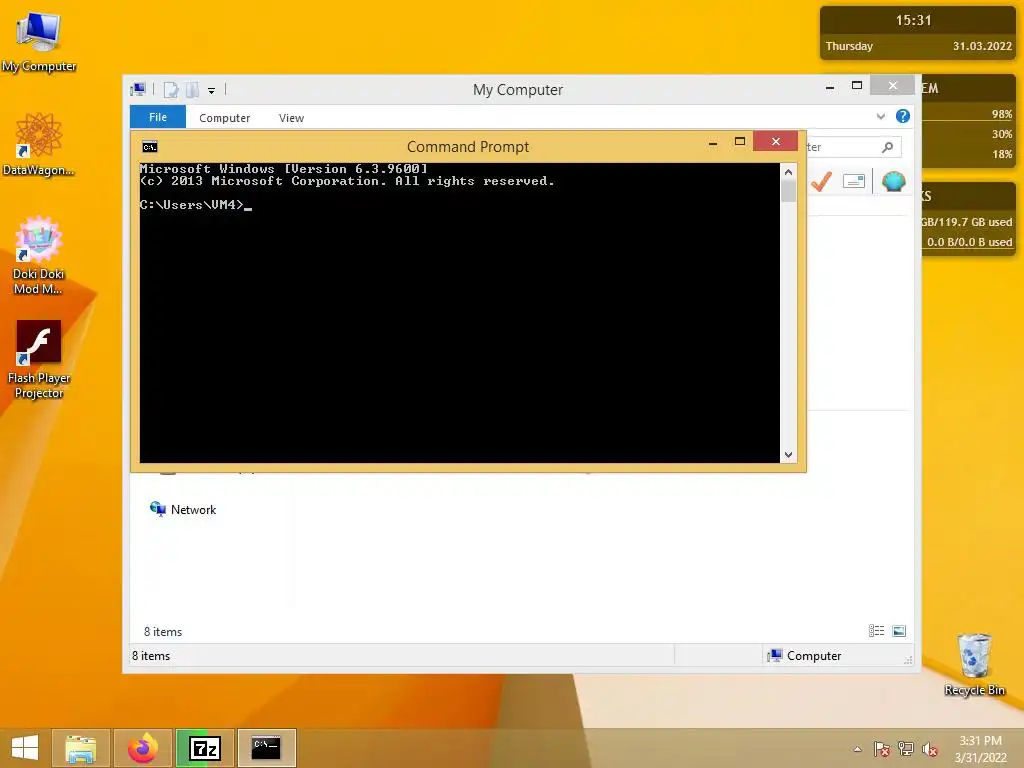Viewport: 1024px width, 768px height.
Task: Launch the DataWagon desktop shortcut
Action: click(39, 144)
